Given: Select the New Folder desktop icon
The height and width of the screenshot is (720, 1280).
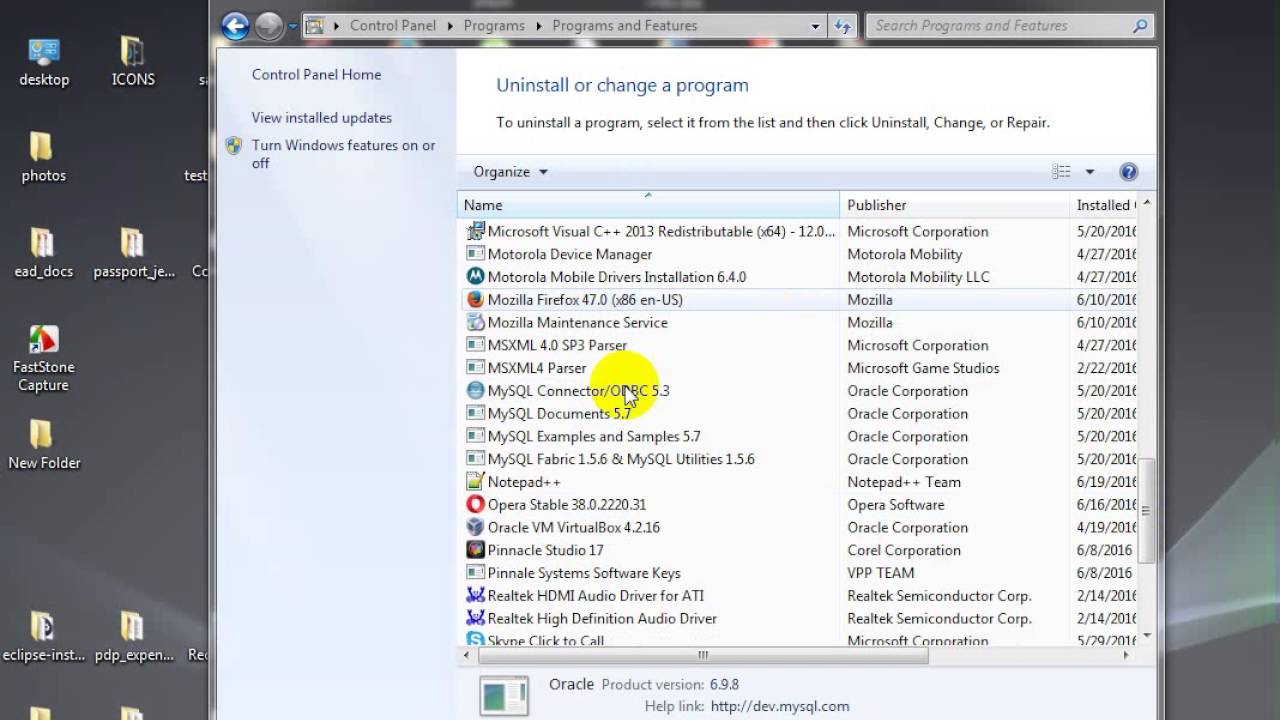Looking at the screenshot, I should 44,445.
